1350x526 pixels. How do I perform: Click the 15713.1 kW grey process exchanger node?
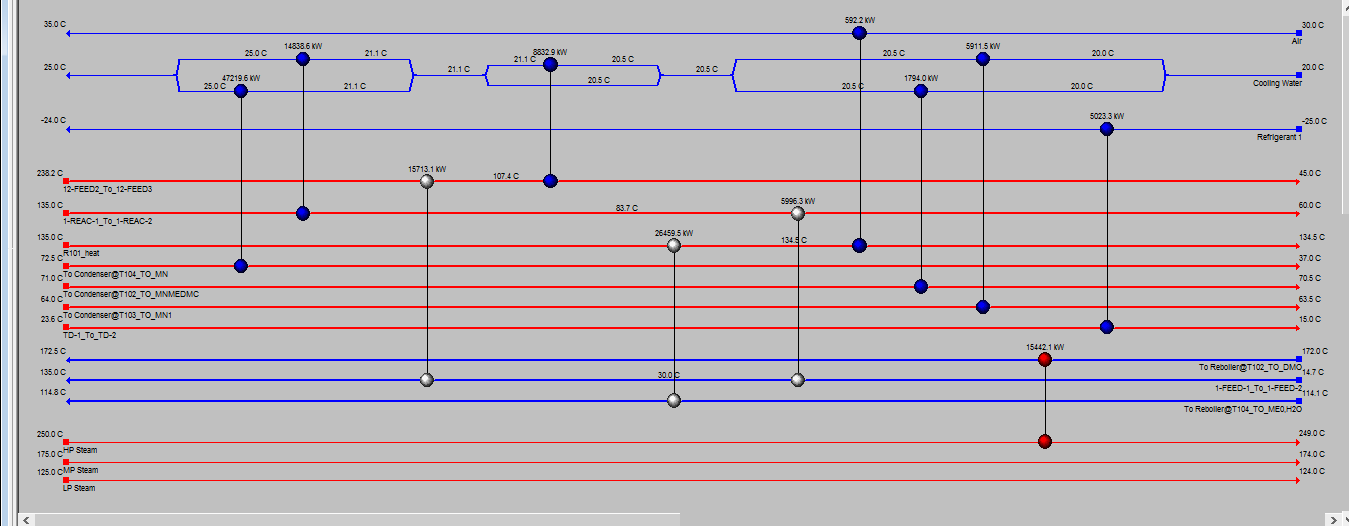pos(427,181)
